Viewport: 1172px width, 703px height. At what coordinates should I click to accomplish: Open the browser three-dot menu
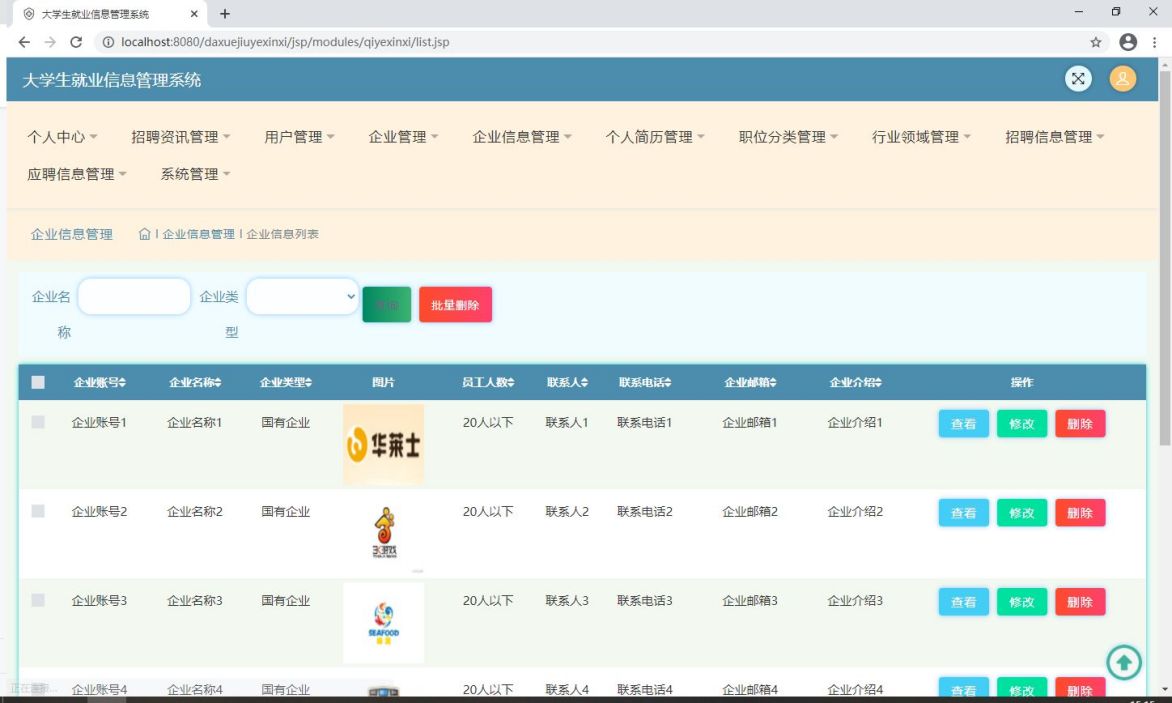(x=1155, y=42)
